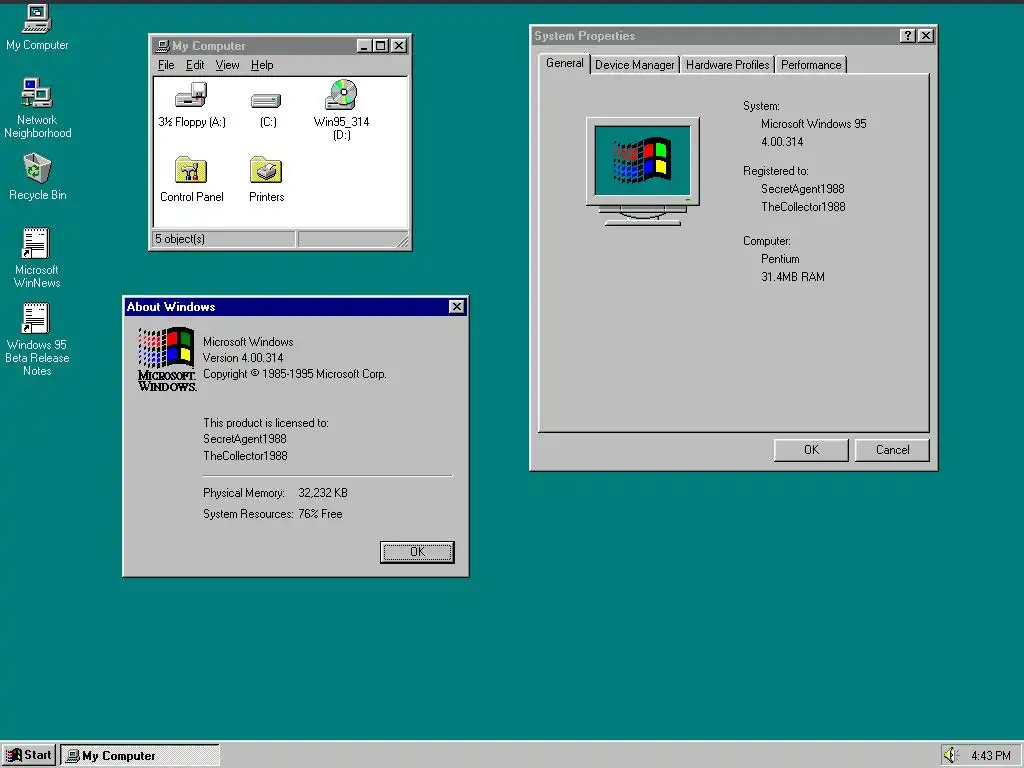Viewport: 1024px width, 768px height.
Task: Close the System Properties window
Action: point(925,36)
